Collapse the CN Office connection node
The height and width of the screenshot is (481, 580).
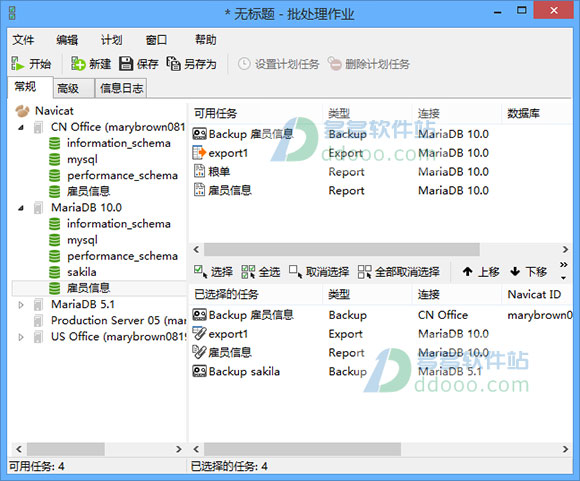click(21, 128)
